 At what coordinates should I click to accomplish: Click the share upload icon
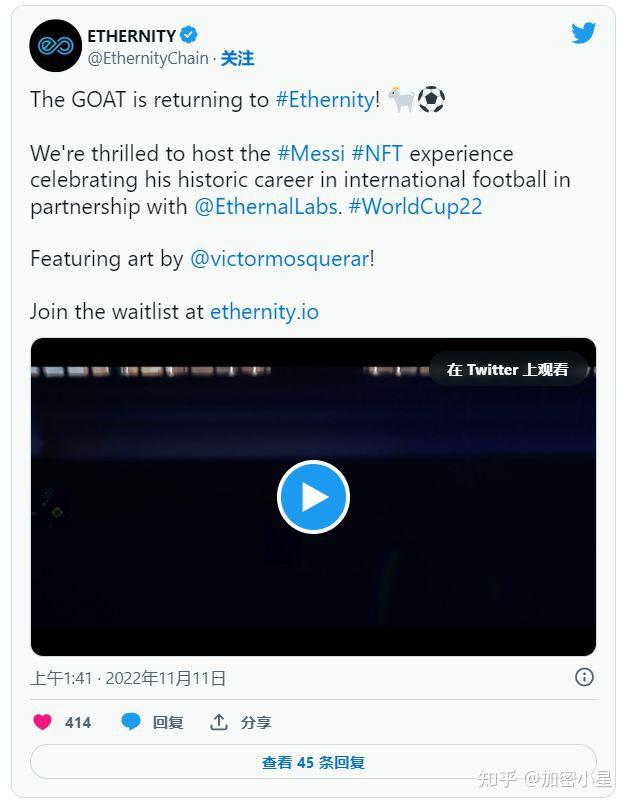218,721
